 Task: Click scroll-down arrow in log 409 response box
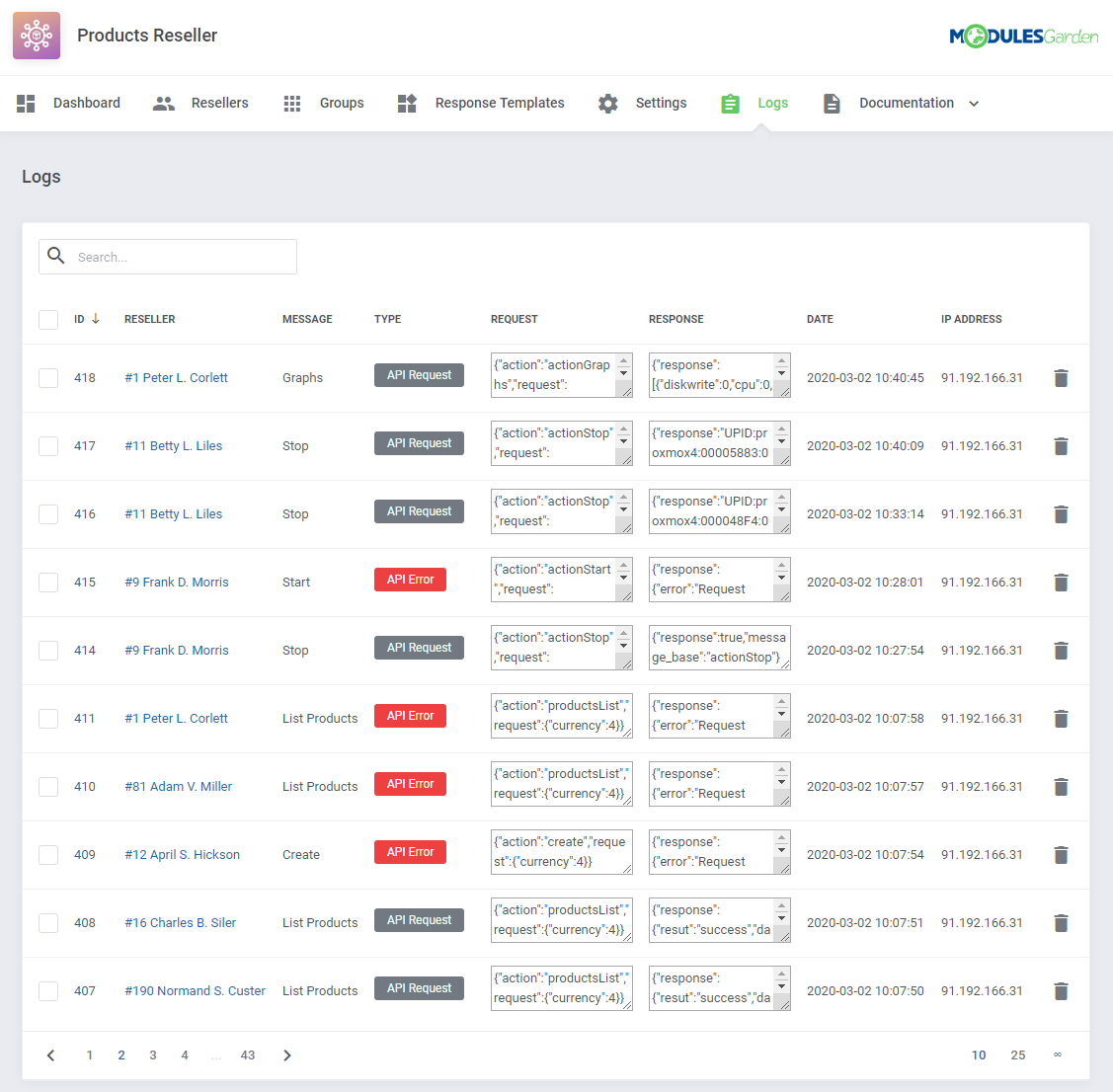[x=781, y=849]
